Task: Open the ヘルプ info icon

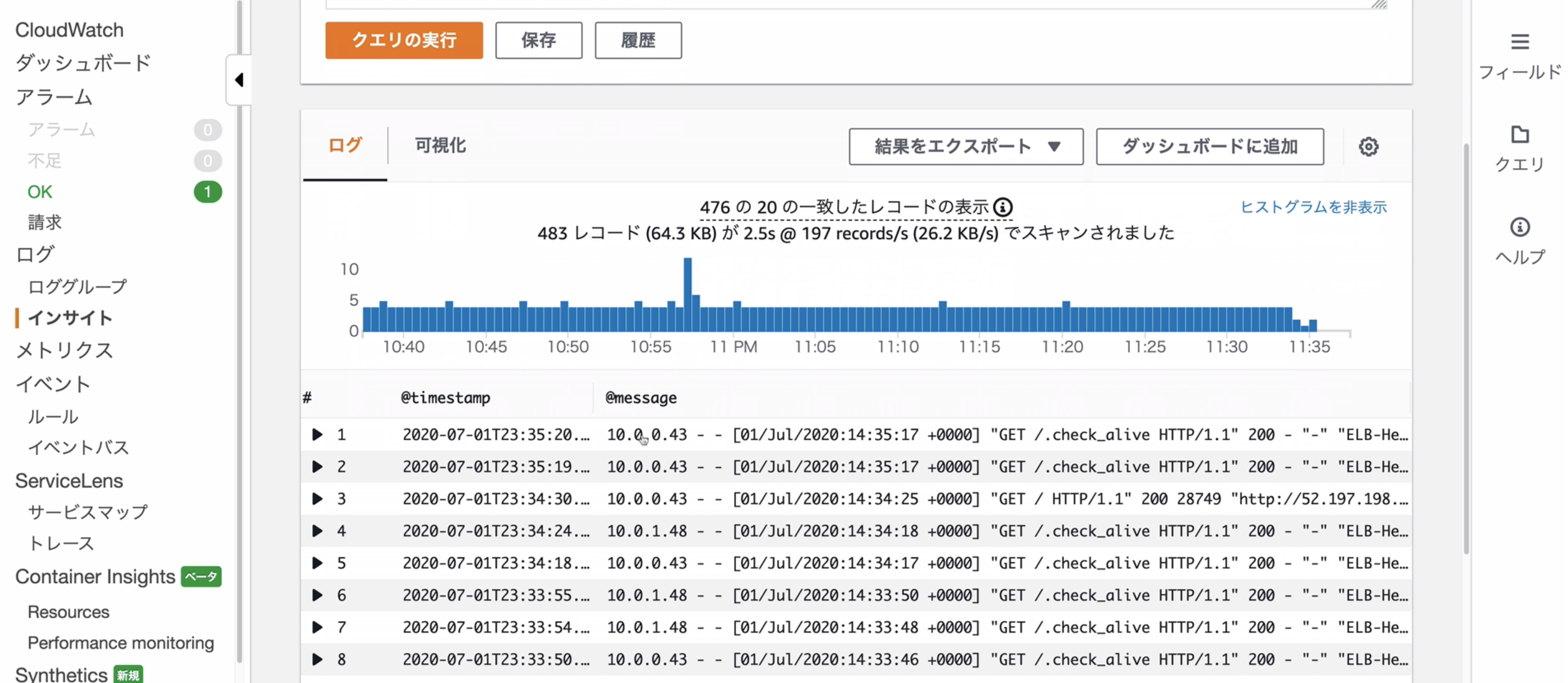Action: (x=1519, y=227)
